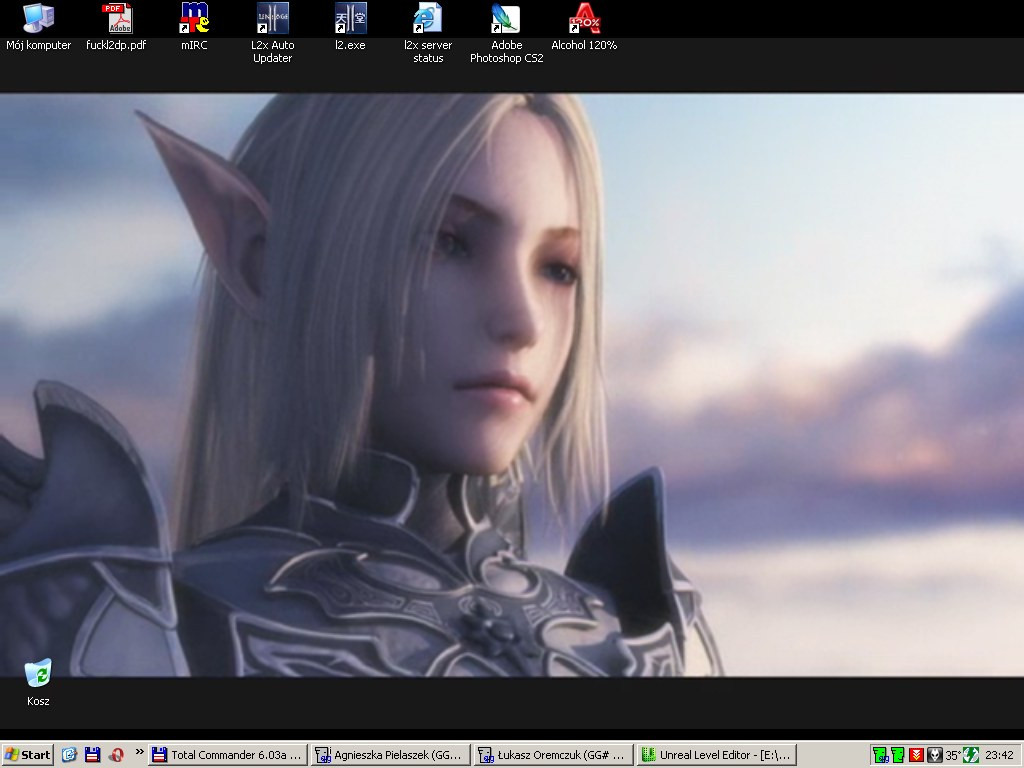Image resolution: width=1024 pixels, height=768 pixels.
Task: Select the Kosz recycle bin icon
Action: tap(38, 683)
